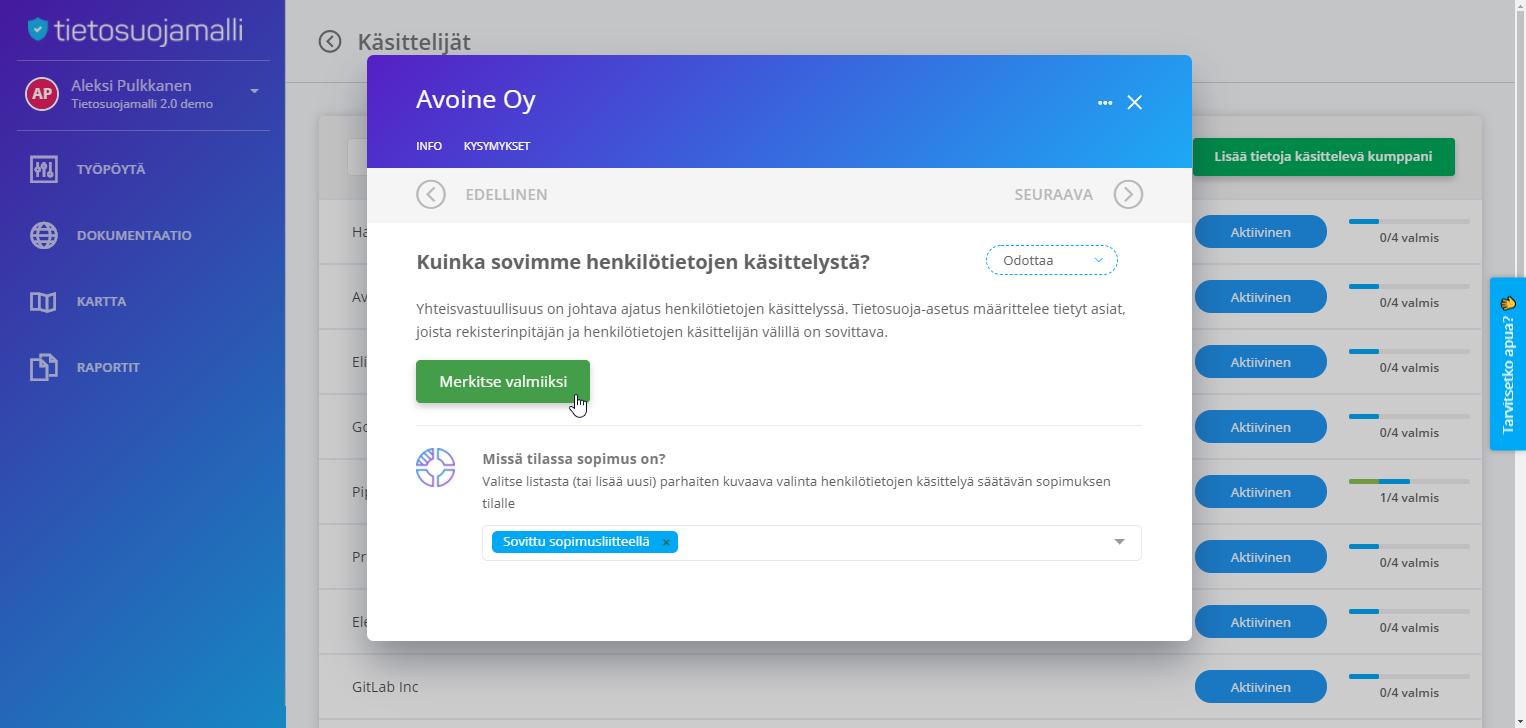Click the next circle arrow icon

pos(1128,194)
